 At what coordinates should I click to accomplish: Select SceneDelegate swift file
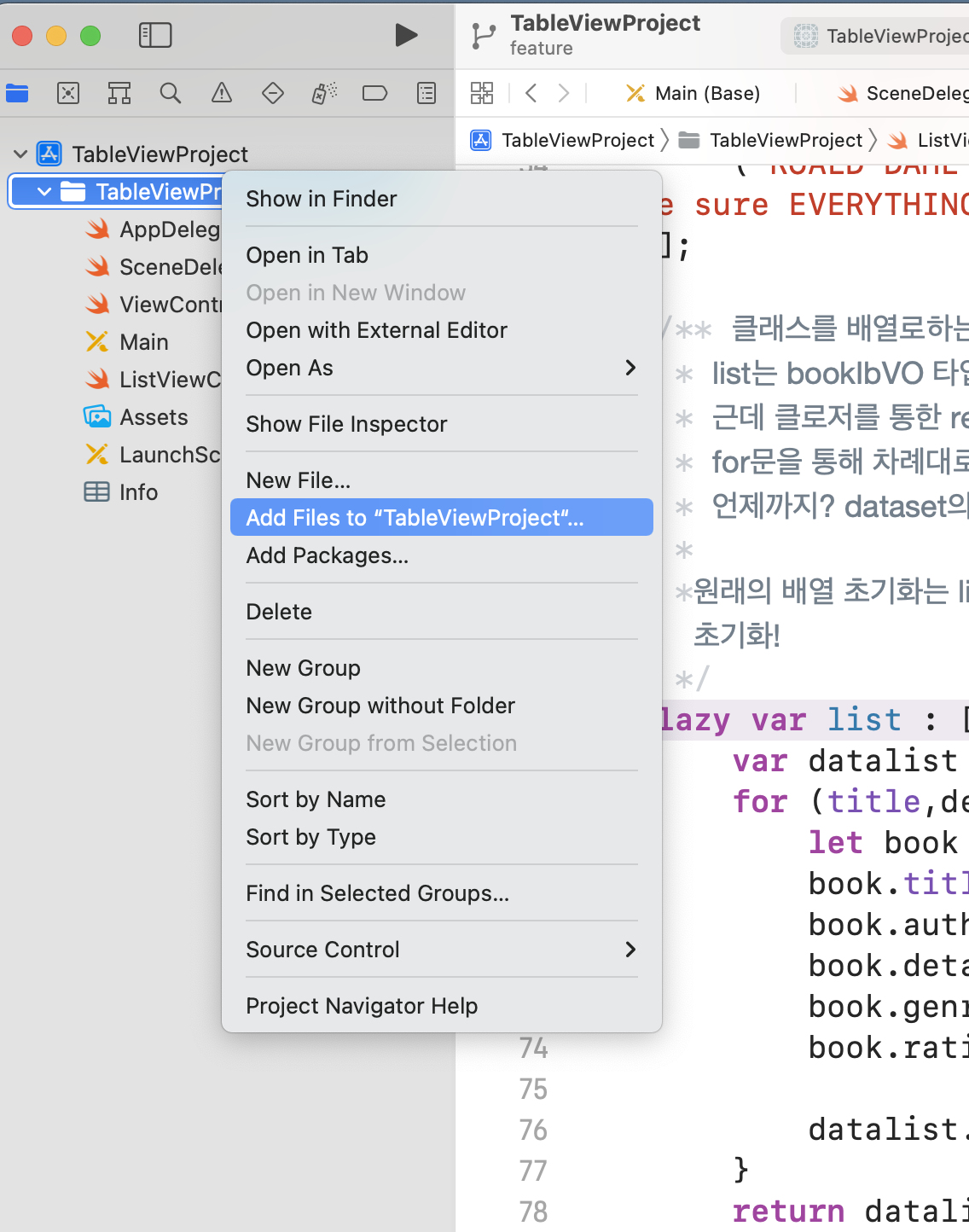coord(154,267)
